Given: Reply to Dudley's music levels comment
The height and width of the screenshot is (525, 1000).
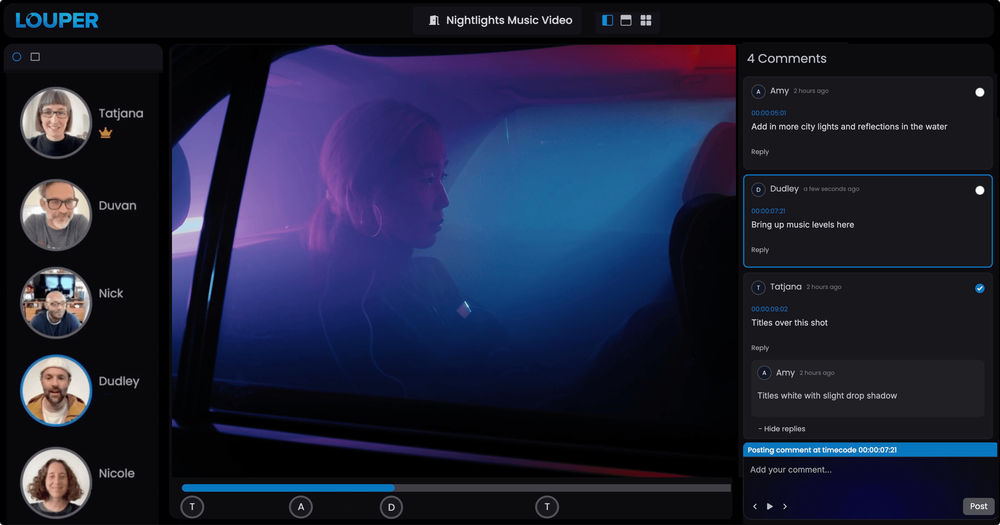Looking at the screenshot, I should coord(760,250).
